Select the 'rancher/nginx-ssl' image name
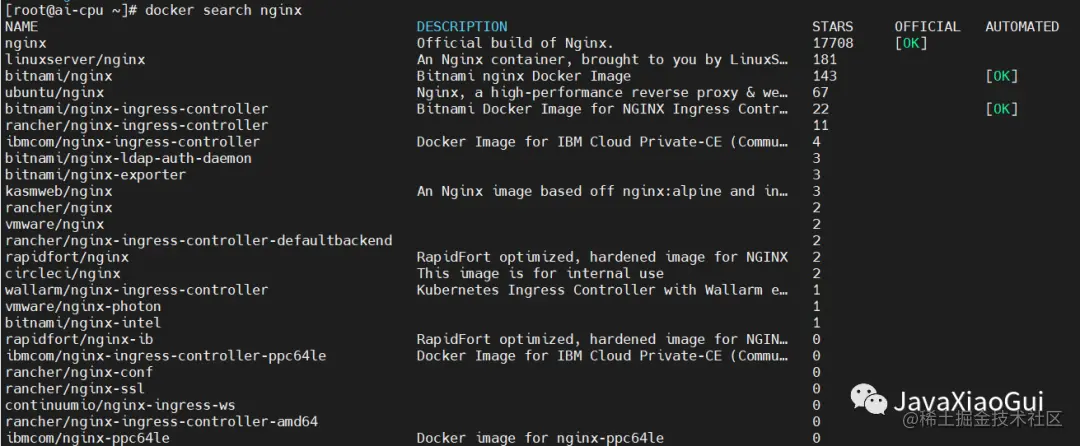 point(75,389)
